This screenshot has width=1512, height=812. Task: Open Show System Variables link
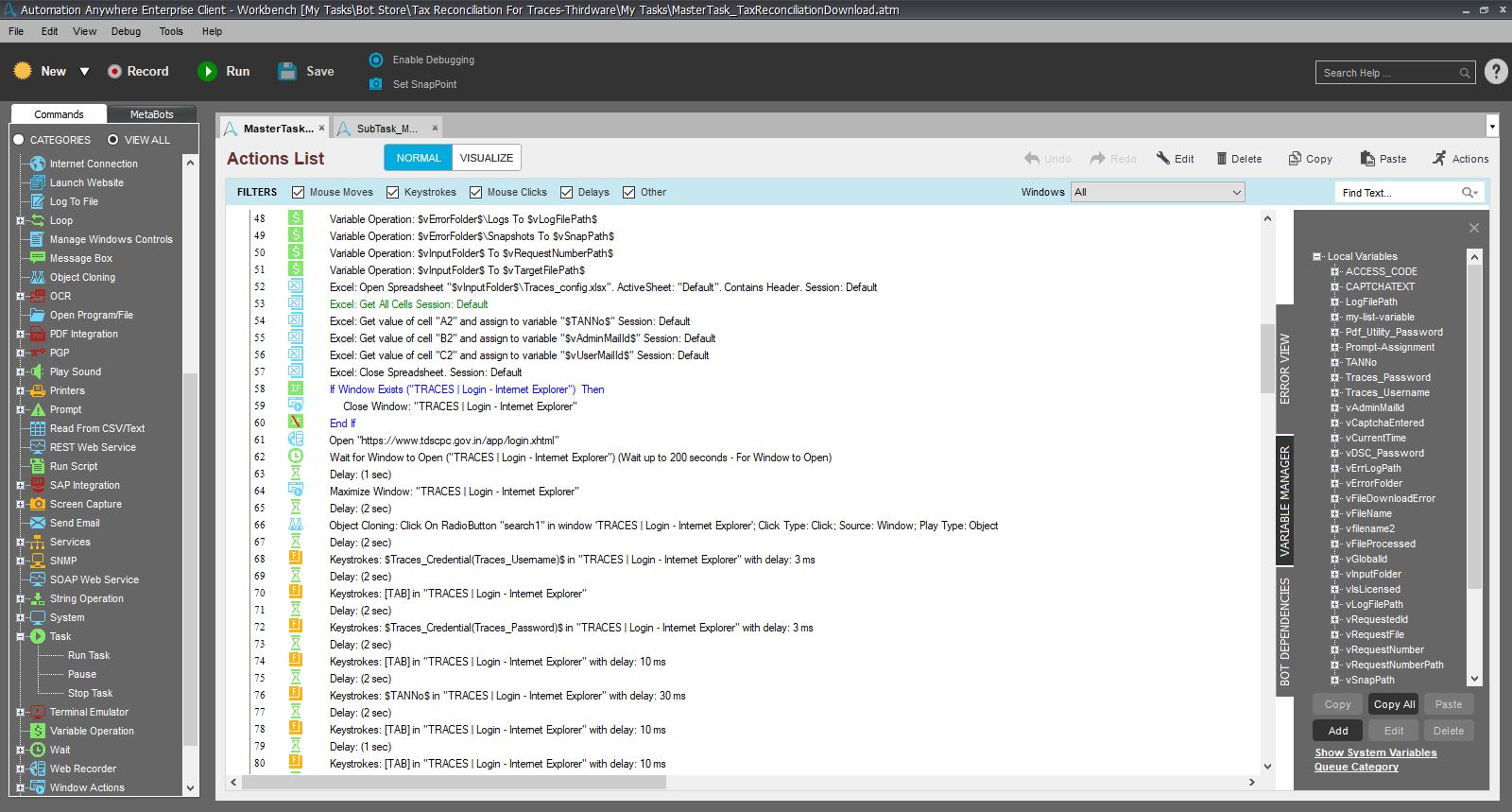click(1375, 752)
